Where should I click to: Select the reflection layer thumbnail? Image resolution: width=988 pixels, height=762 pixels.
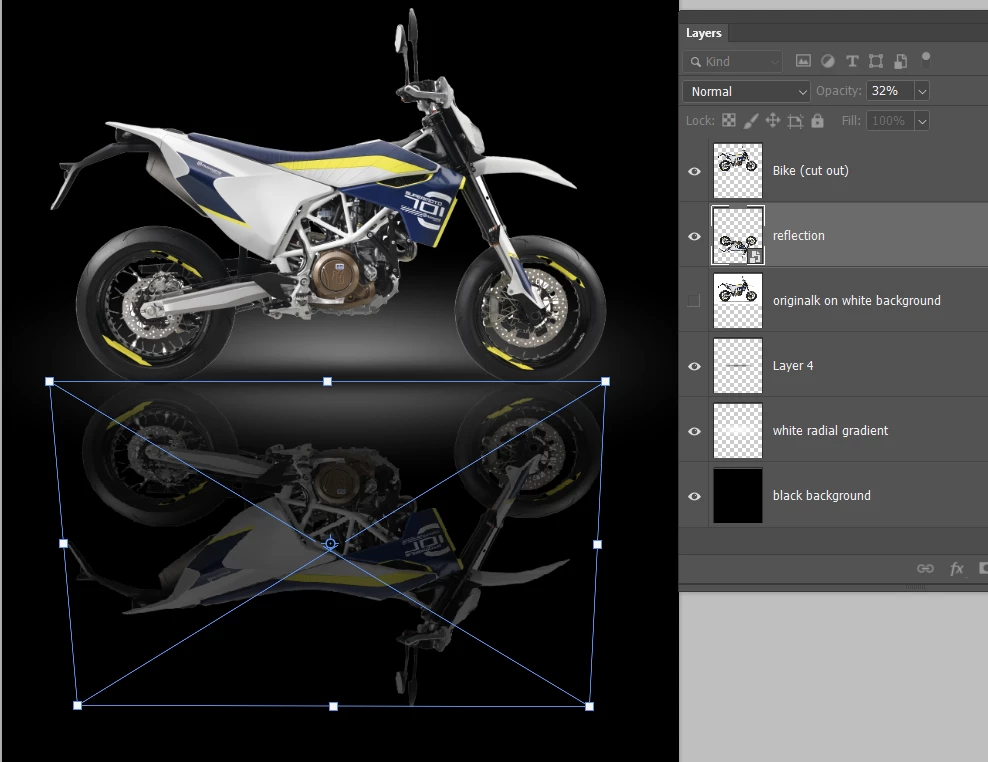point(738,236)
